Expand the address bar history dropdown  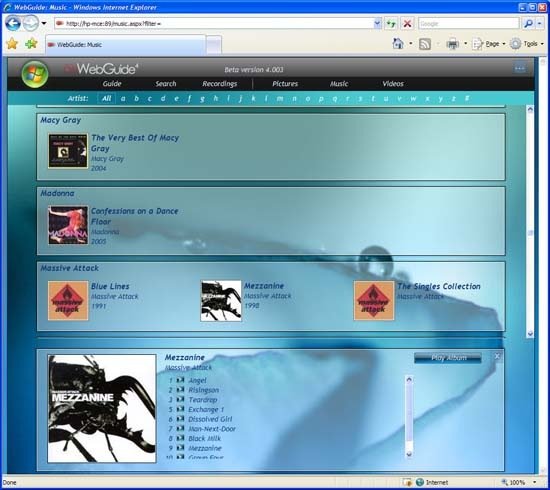click(377, 24)
